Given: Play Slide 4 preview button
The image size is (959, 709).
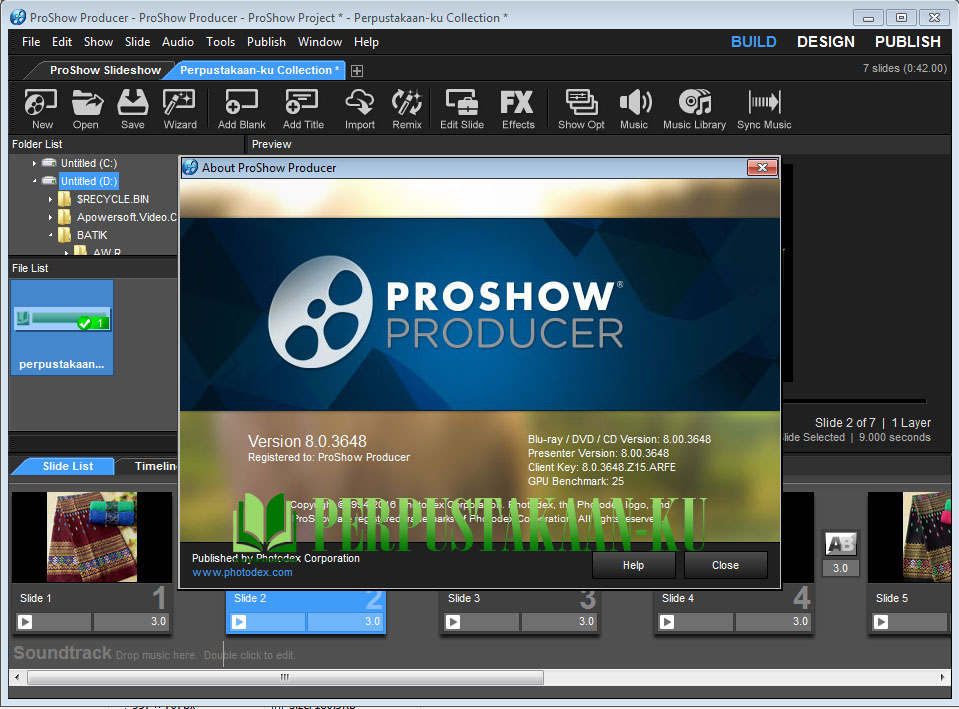Looking at the screenshot, I should (667, 622).
